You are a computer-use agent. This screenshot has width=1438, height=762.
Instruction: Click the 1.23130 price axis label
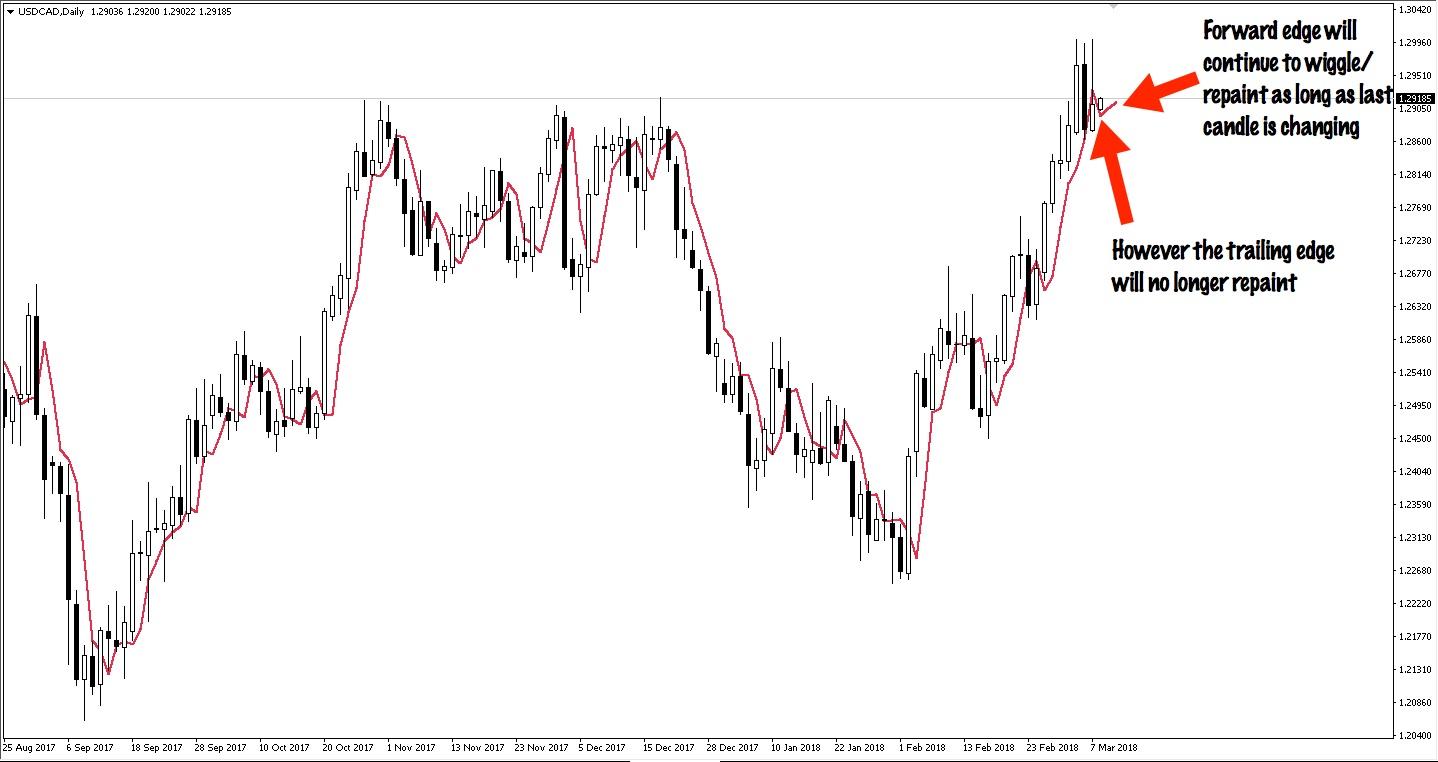coord(1417,537)
